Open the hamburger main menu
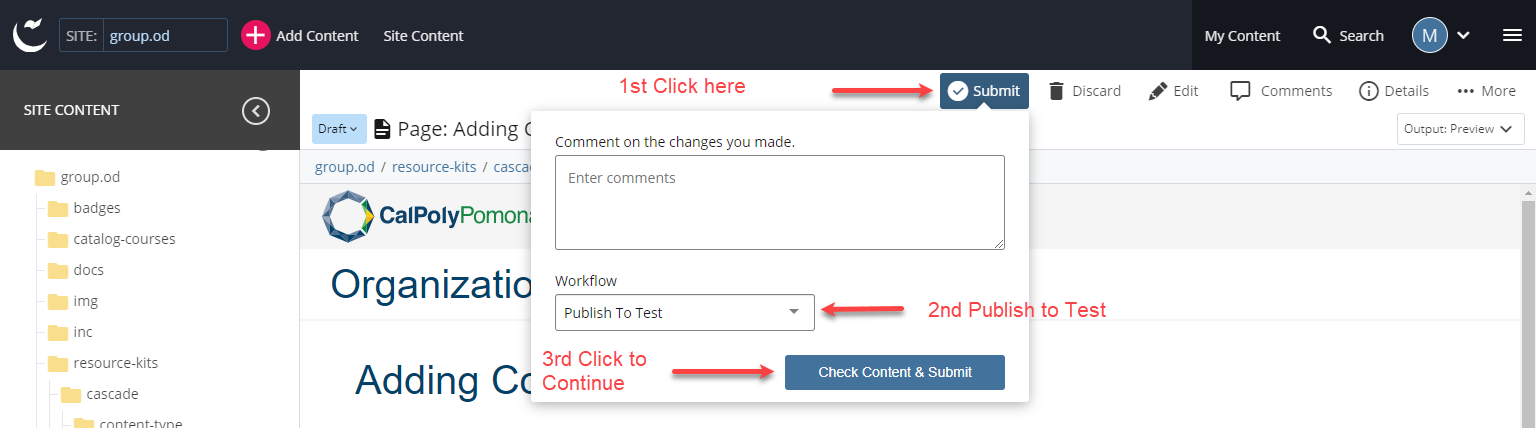 coord(1512,36)
